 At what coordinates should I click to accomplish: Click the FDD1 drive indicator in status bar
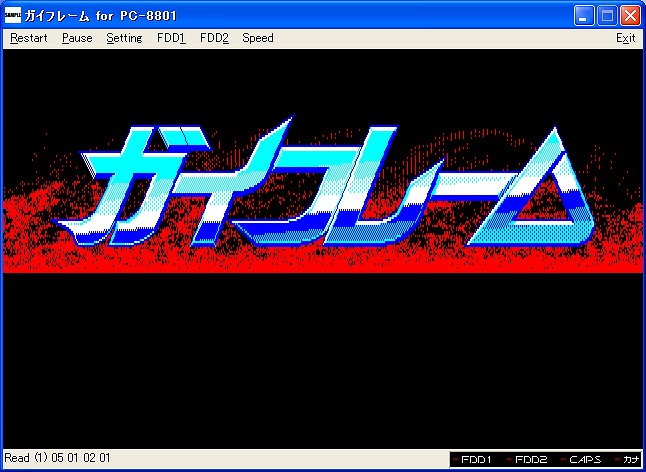point(474,460)
